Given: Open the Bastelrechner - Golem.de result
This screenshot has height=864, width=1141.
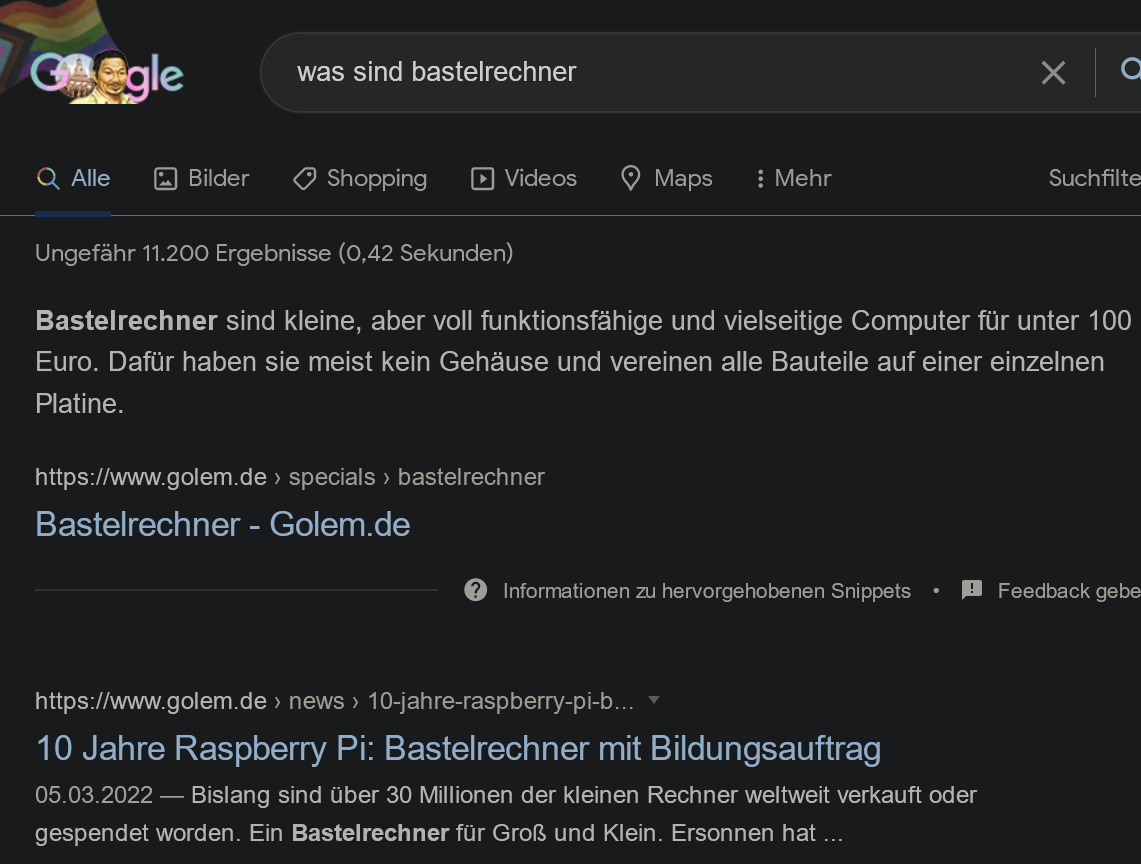Looking at the screenshot, I should pyautogui.click(x=222, y=523).
